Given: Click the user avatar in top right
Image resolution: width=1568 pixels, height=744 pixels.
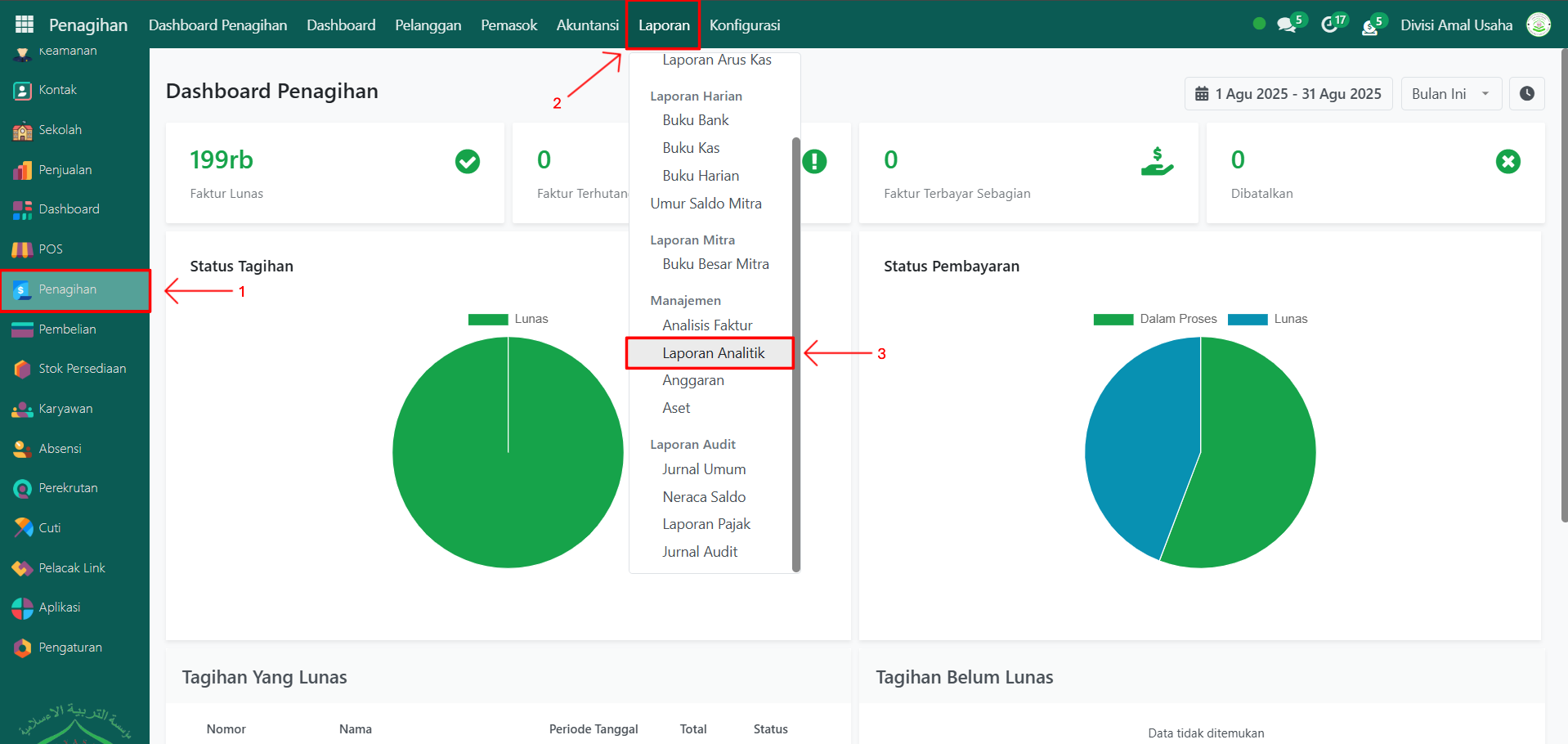Looking at the screenshot, I should pos(1539,25).
